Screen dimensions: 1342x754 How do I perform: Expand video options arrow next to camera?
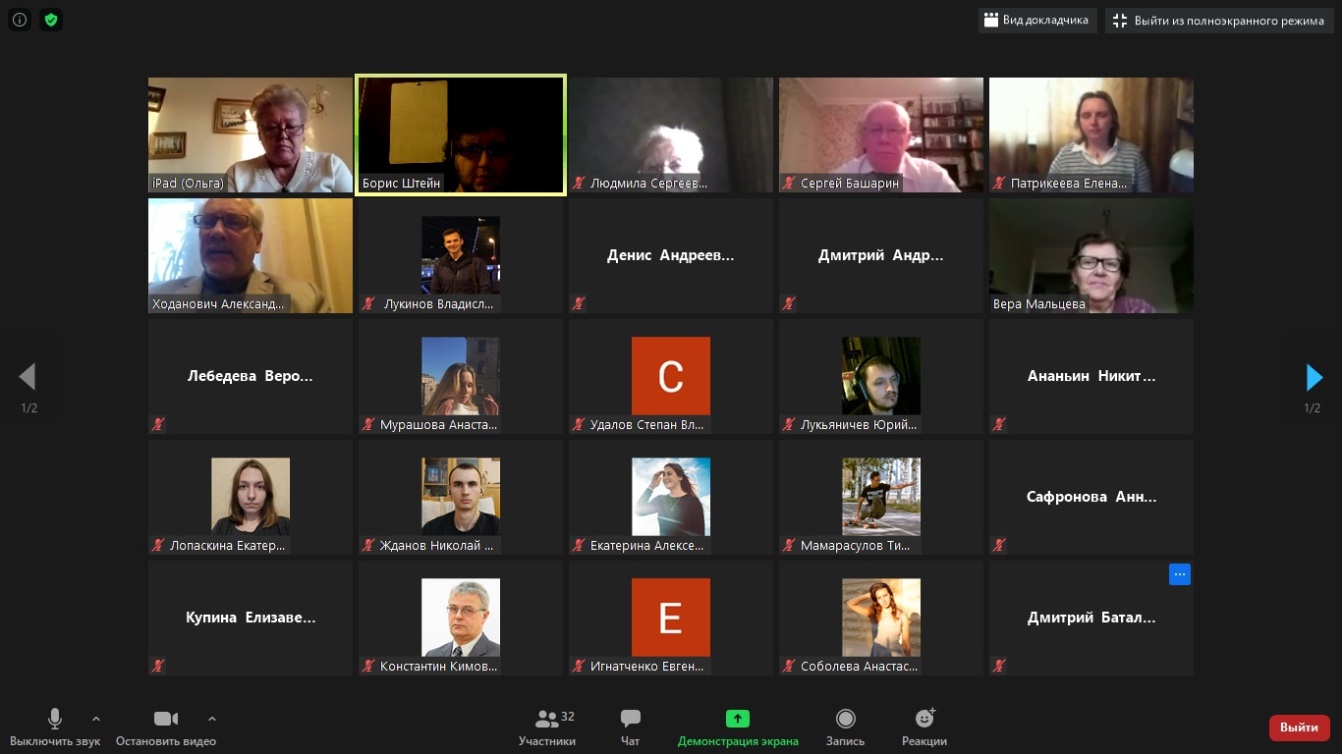click(212, 718)
